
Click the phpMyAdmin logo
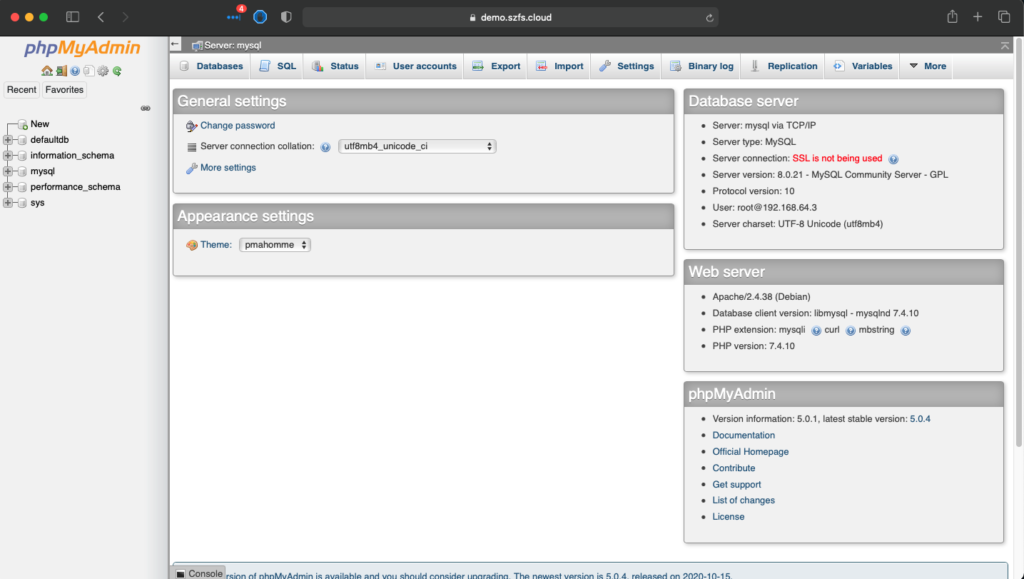click(82, 48)
